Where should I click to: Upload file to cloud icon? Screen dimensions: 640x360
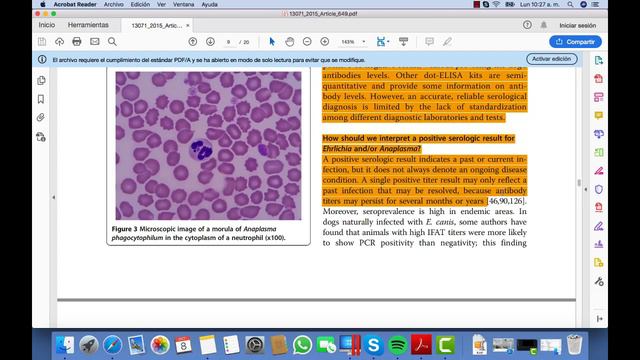tap(60, 42)
